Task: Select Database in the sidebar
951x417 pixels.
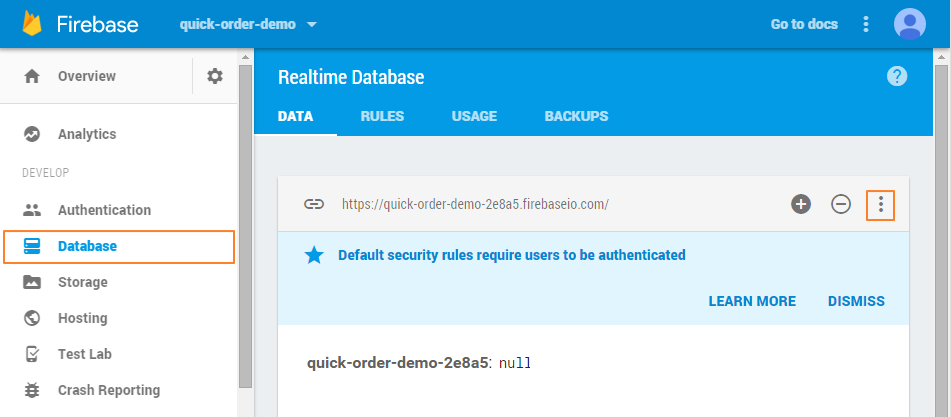Action: (119, 247)
